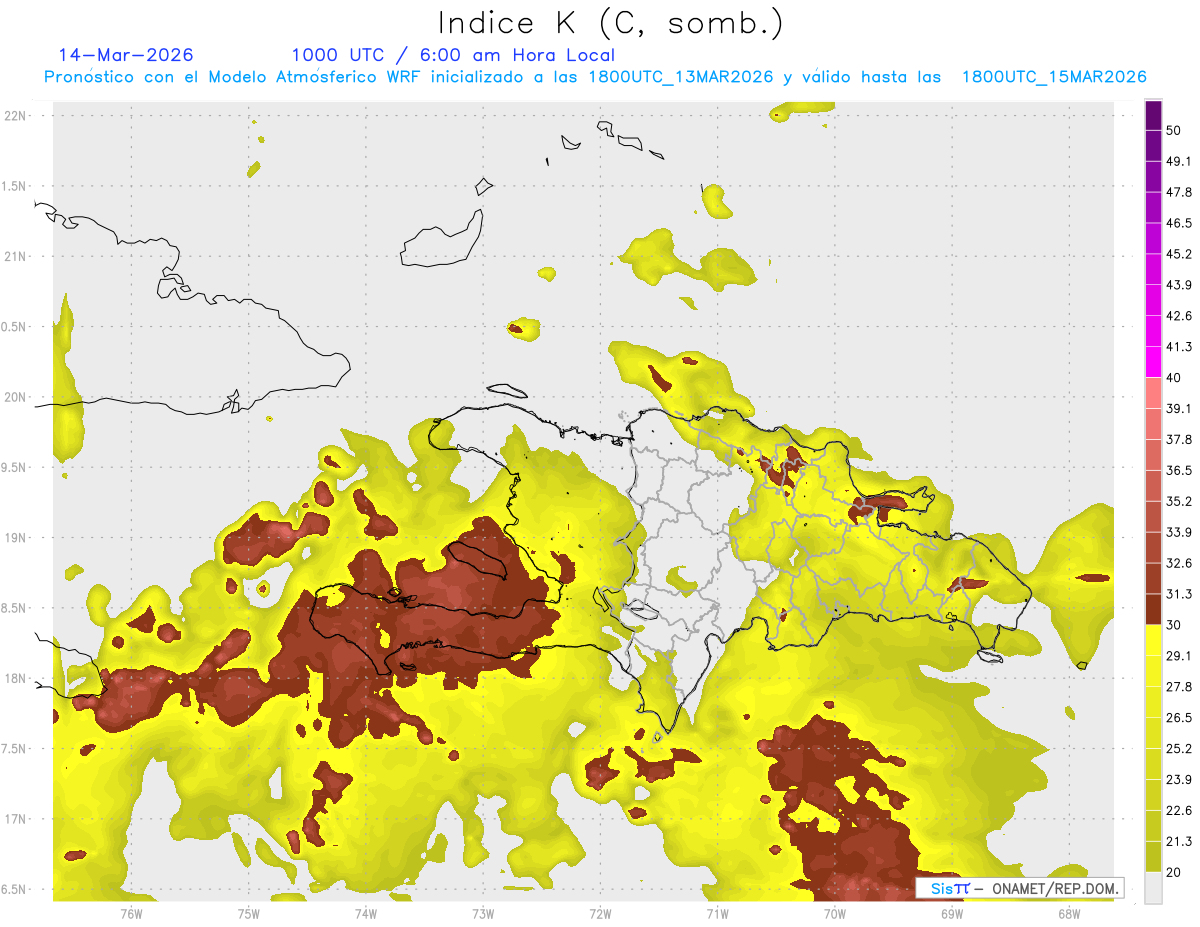Click the colorbar value "26.5"
This screenshot has width=1200, height=927.
1179,717
